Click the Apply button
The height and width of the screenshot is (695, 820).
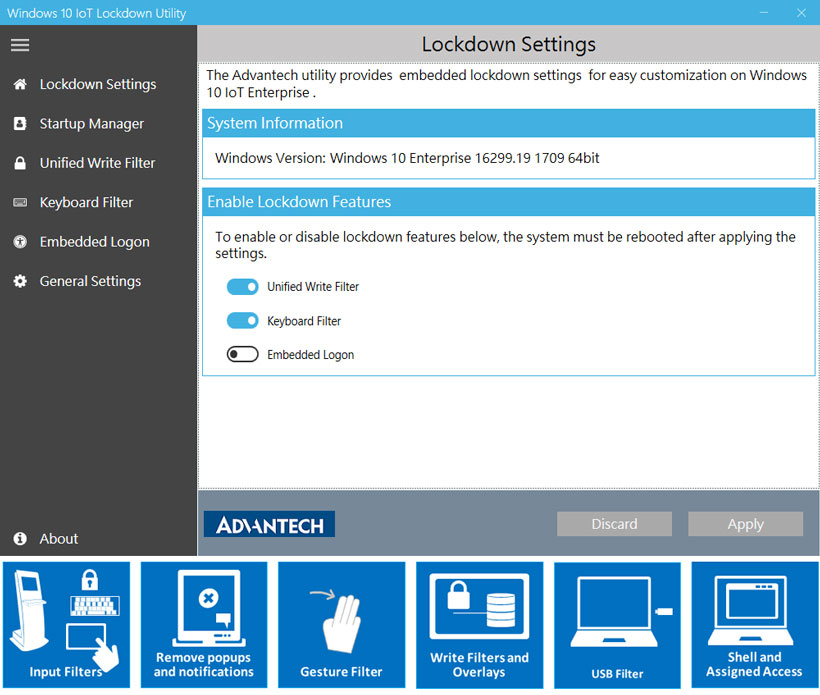click(x=746, y=524)
